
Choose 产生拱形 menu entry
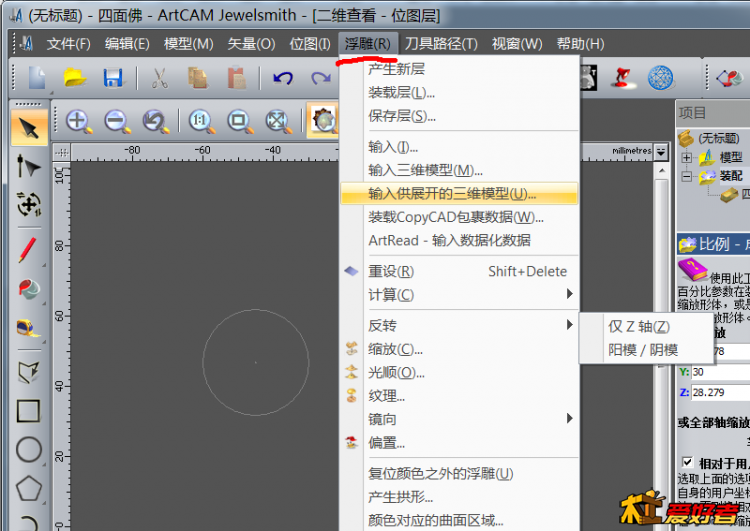click(x=459, y=497)
